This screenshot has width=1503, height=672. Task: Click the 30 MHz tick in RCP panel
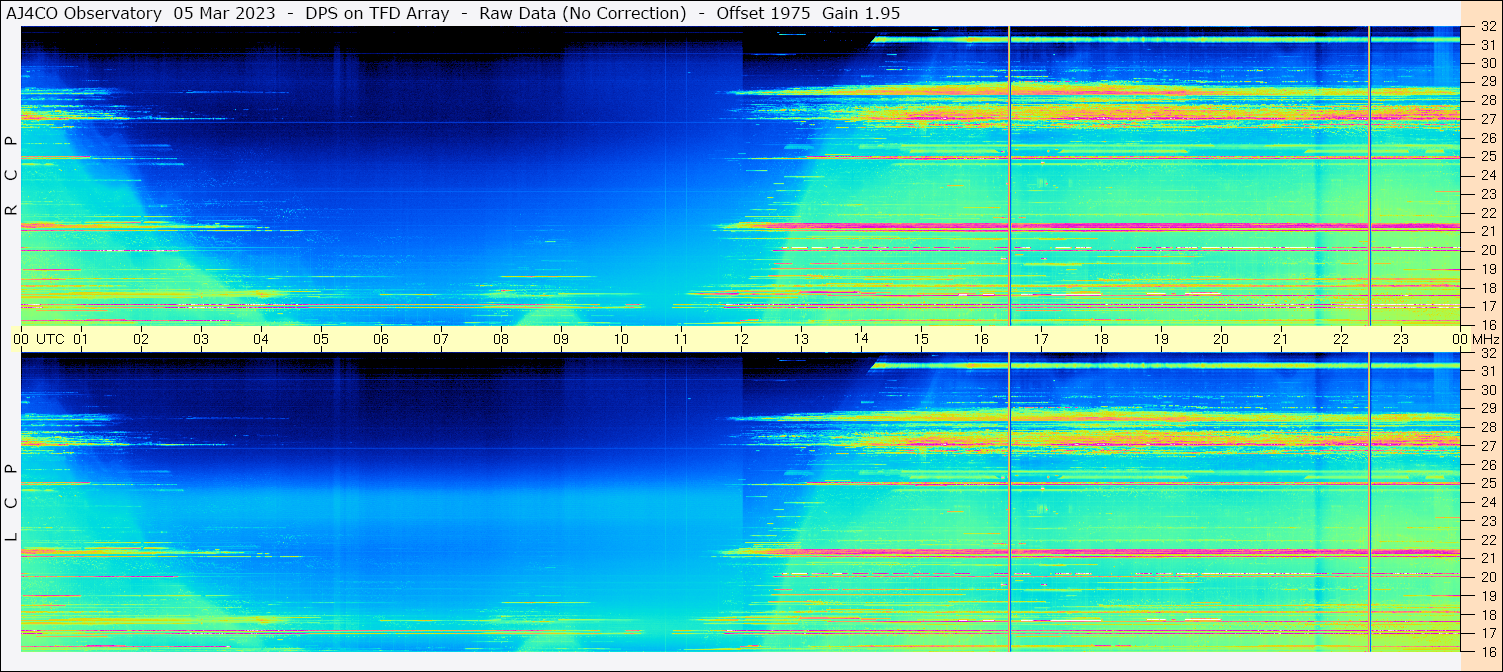coord(1488,63)
